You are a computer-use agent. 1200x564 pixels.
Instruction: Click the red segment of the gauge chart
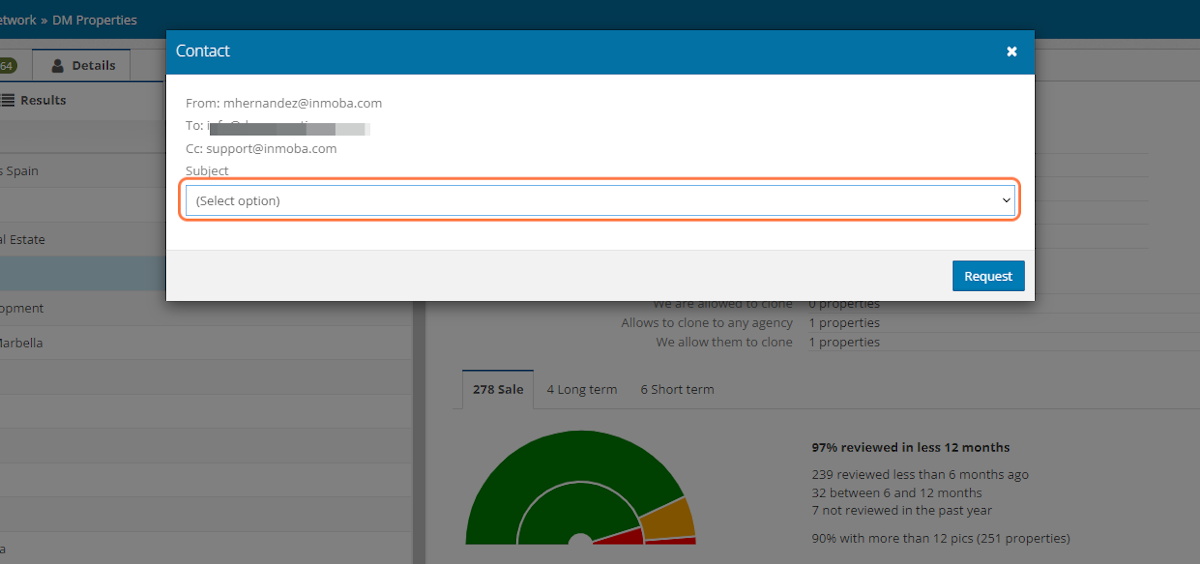point(620,537)
